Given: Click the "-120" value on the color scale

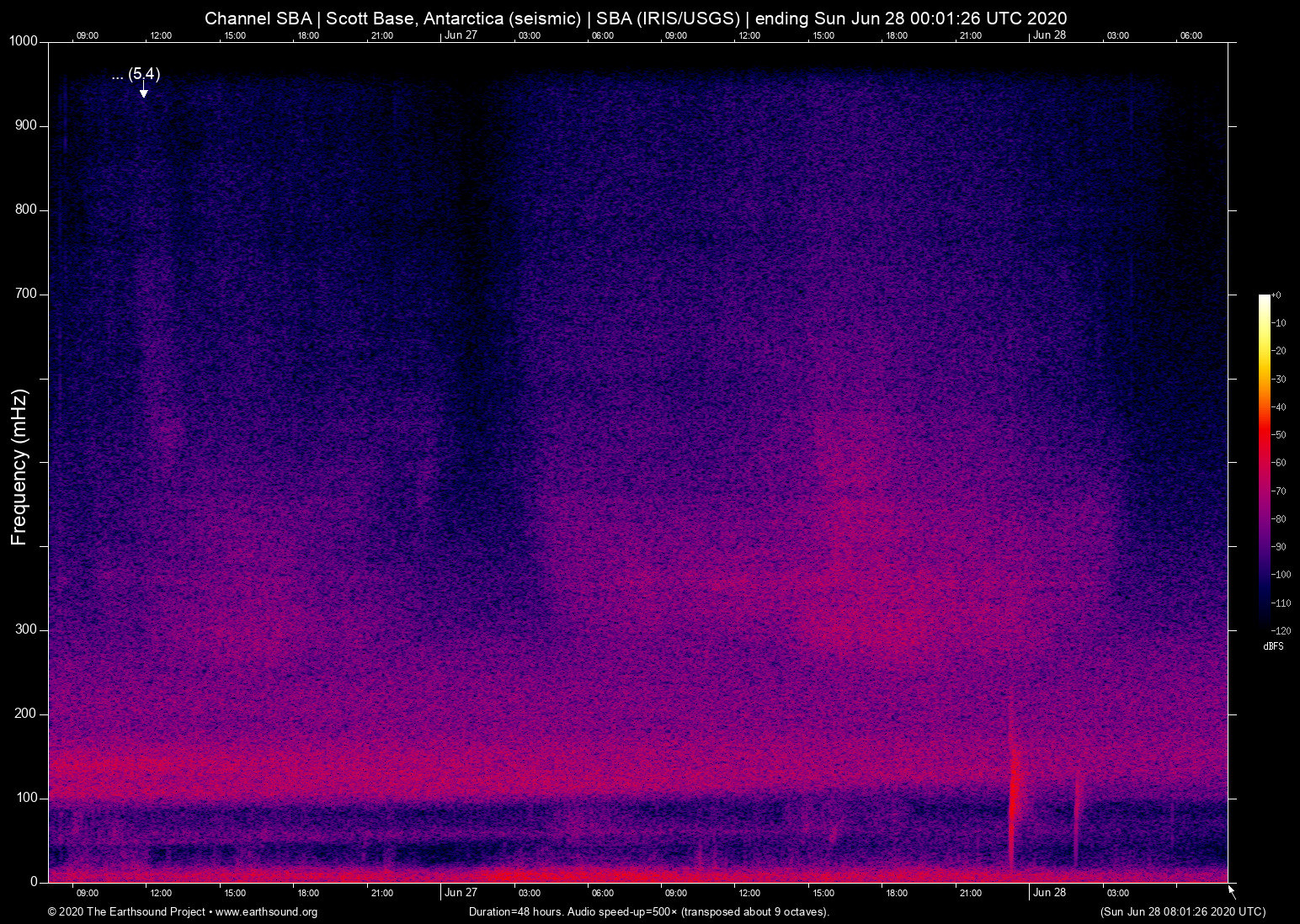Looking at the screenshot, I should [1281, 630].
